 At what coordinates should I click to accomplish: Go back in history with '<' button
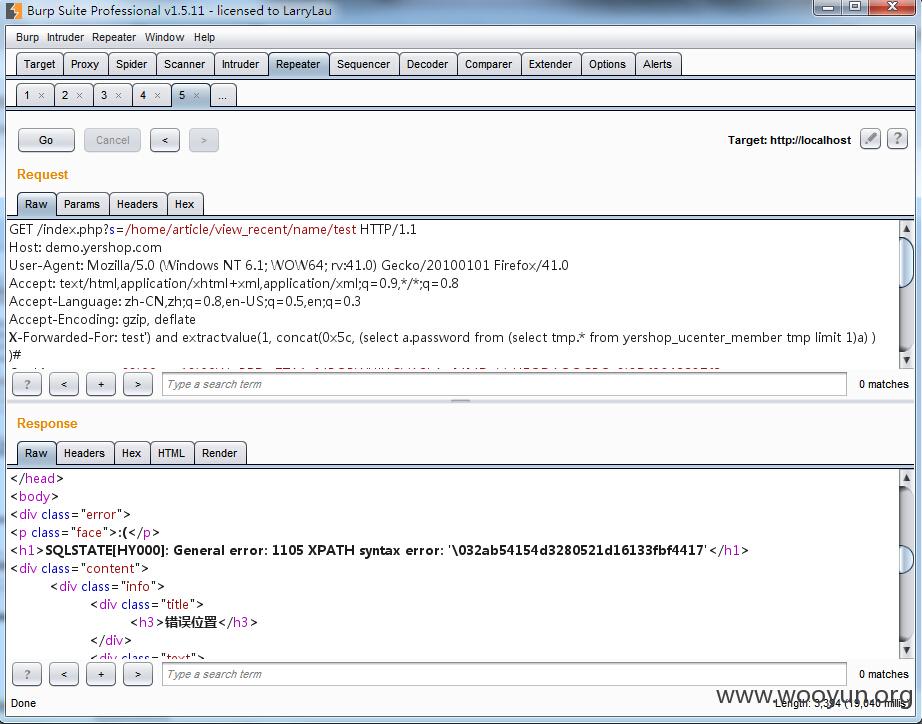[165, 140]
